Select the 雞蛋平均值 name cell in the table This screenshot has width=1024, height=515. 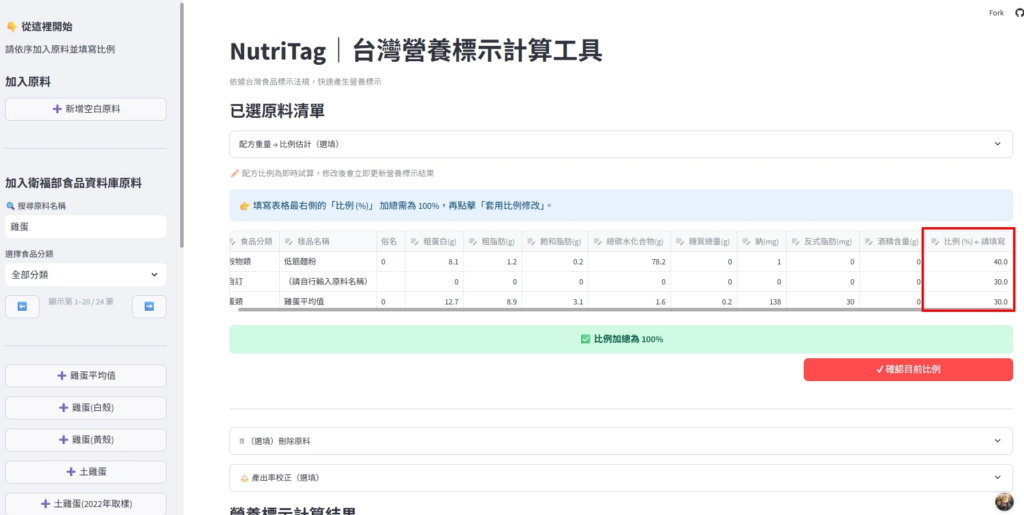click(328, 302)
